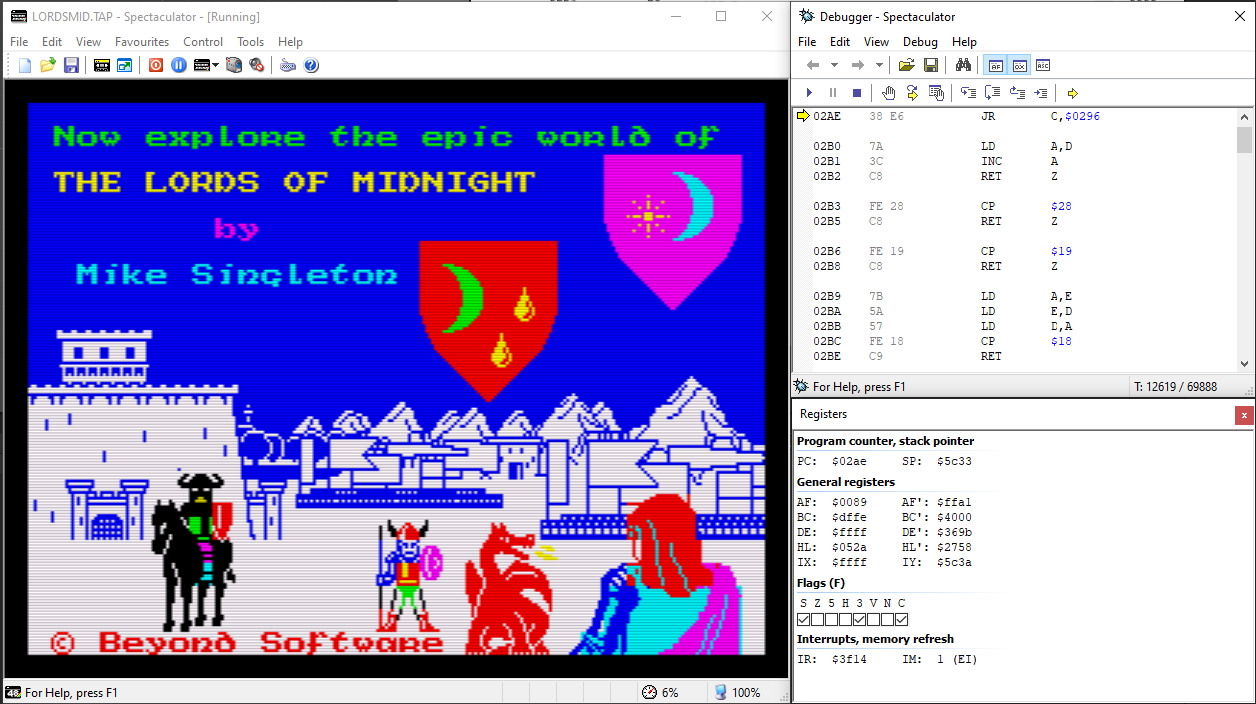Toggle the V flag checkbox
This screenshot has height=704, width=1256.
(874, 620)
